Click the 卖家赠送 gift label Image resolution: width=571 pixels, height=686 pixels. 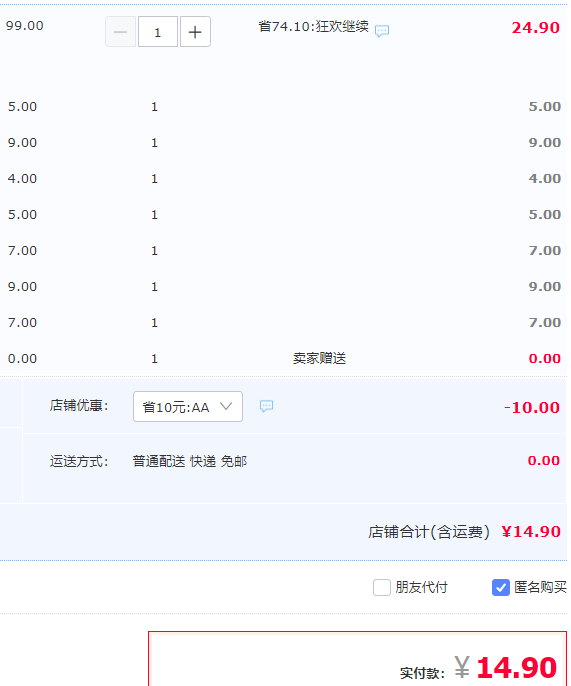pos(319,358)
